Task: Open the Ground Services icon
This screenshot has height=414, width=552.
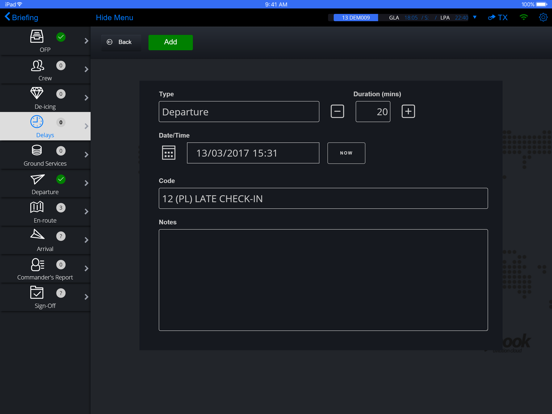Action: (x=37, y=150)
